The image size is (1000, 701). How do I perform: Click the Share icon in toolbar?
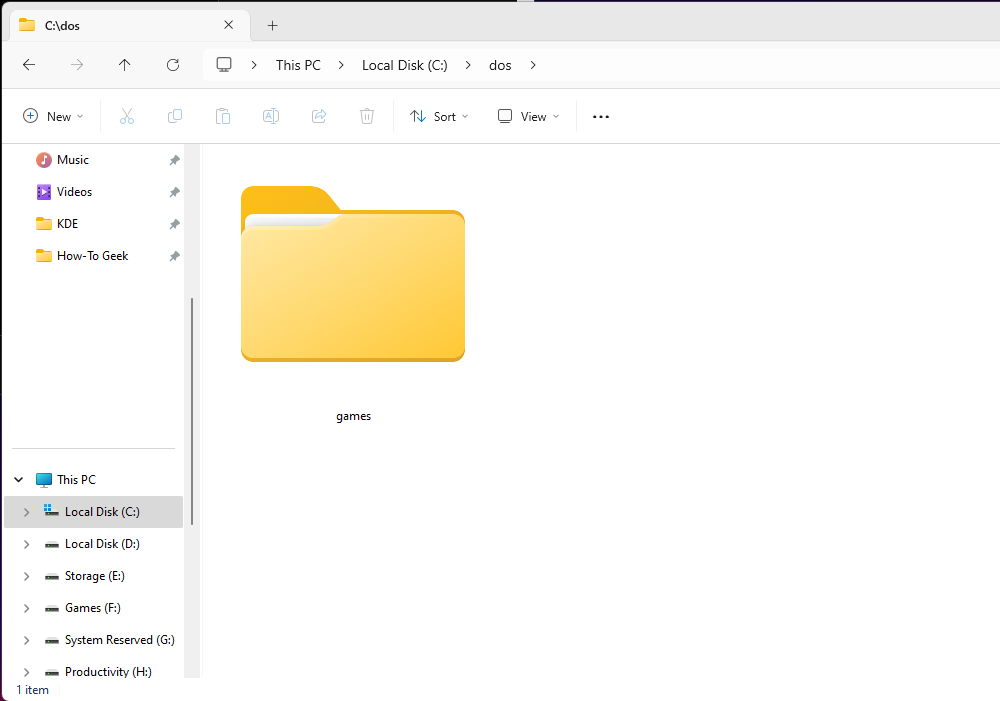tap(319, 116)
